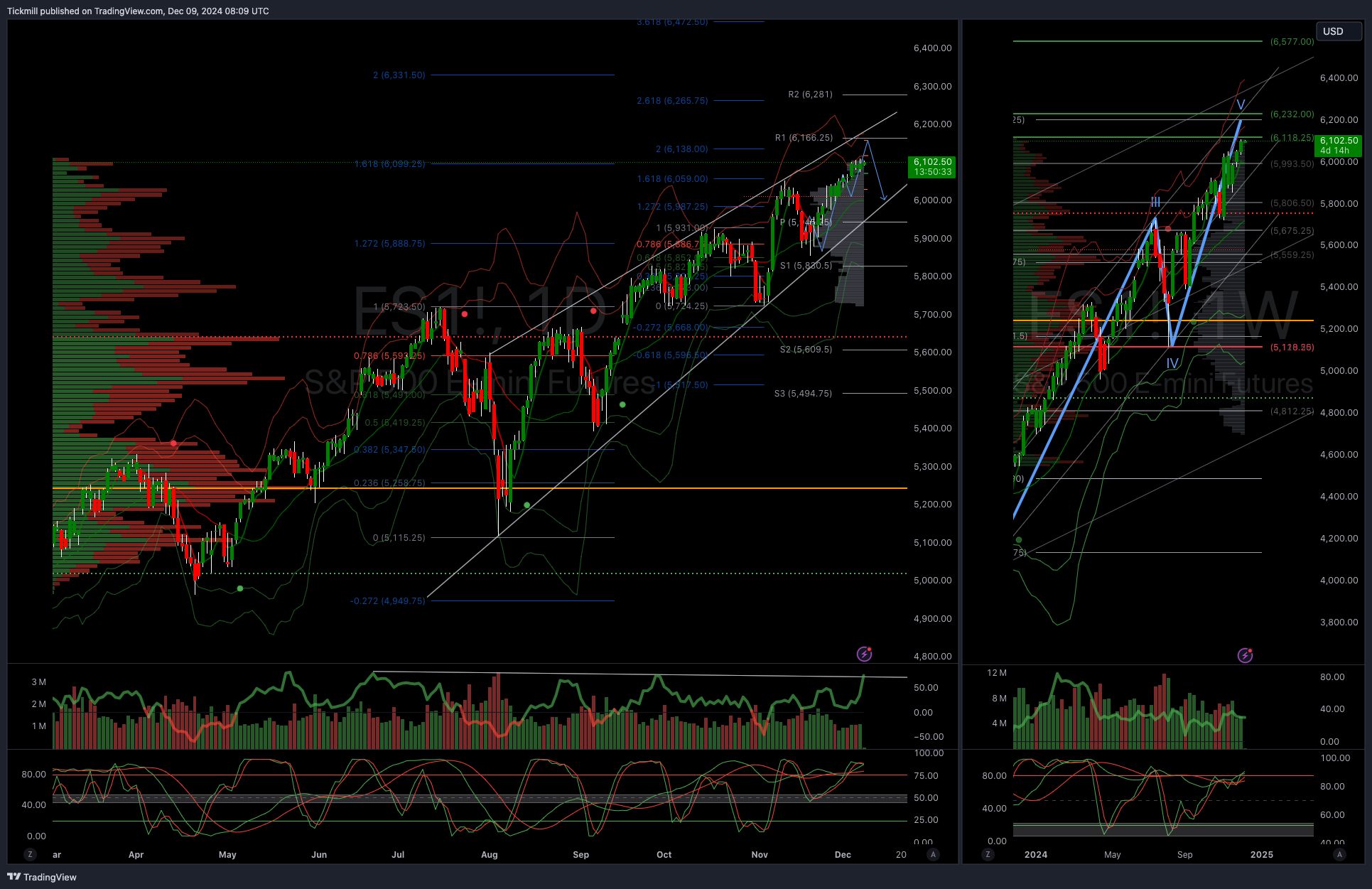1372x889 pixels.
Task: Click the 6,102.50 price label with 13:50:33 countdown
Action: click(932, 167)
